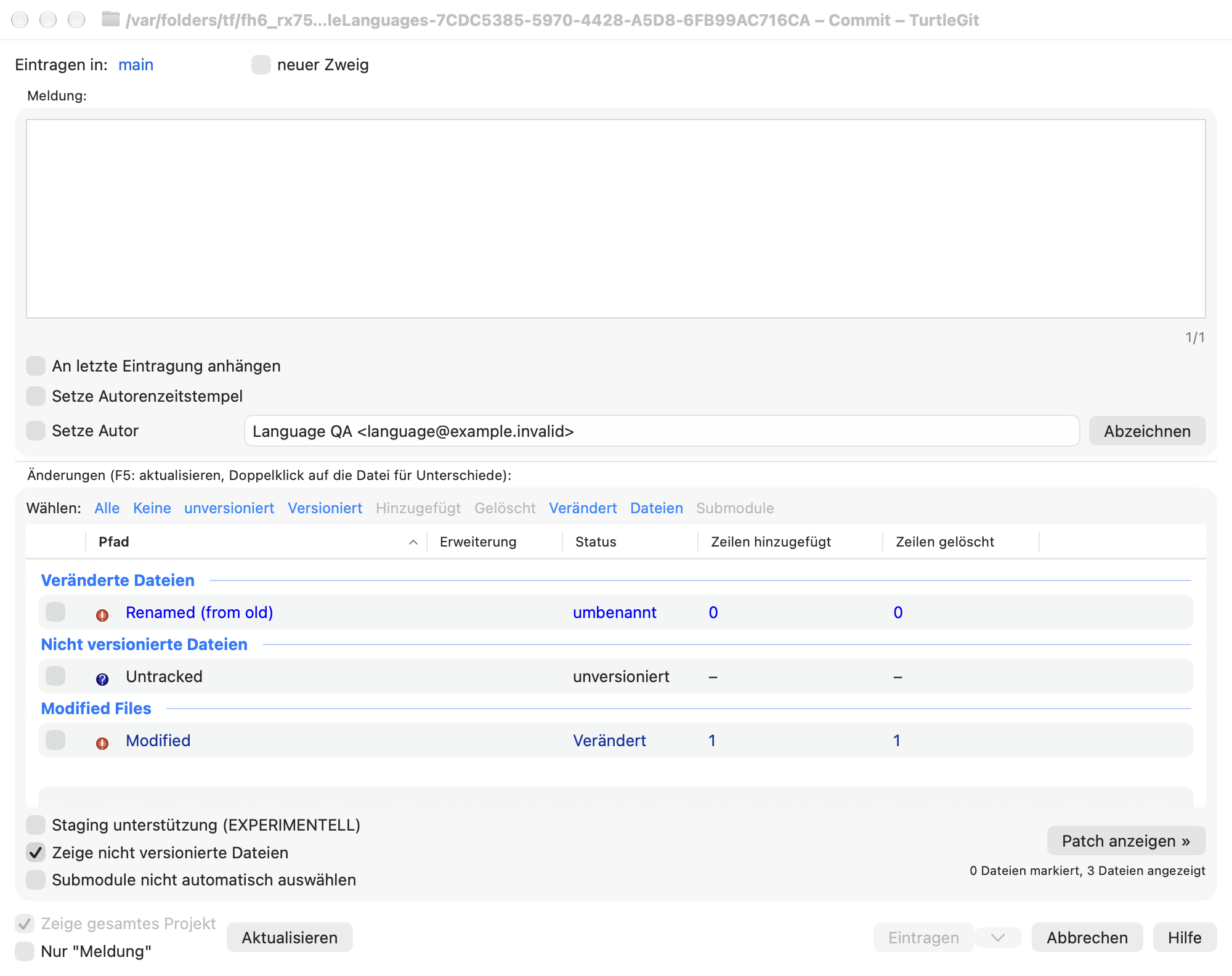
Task: Click the Abzeichnen button
Action: [x=1147, y=431]
